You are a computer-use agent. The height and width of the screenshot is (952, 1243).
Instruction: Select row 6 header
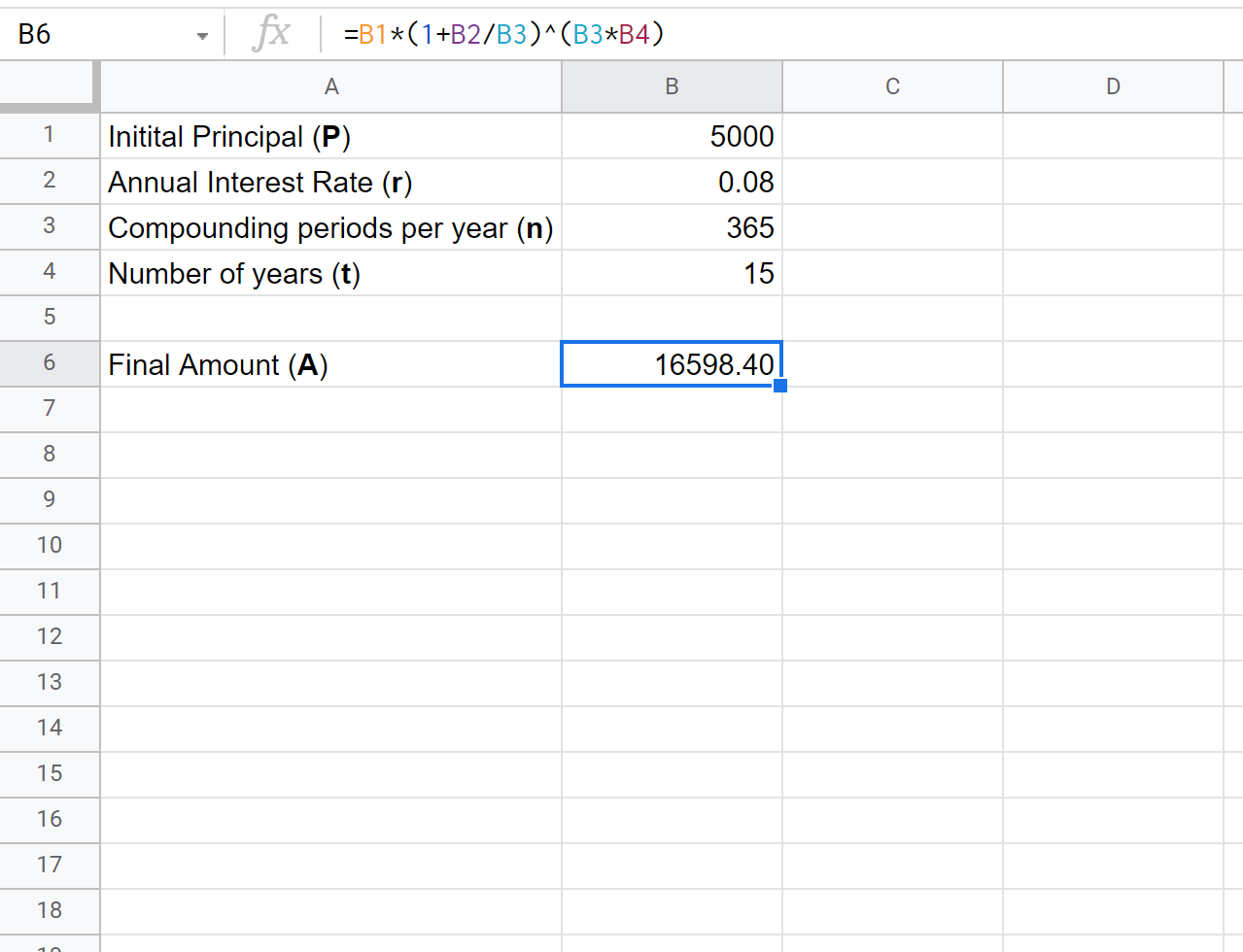[50, 363]
